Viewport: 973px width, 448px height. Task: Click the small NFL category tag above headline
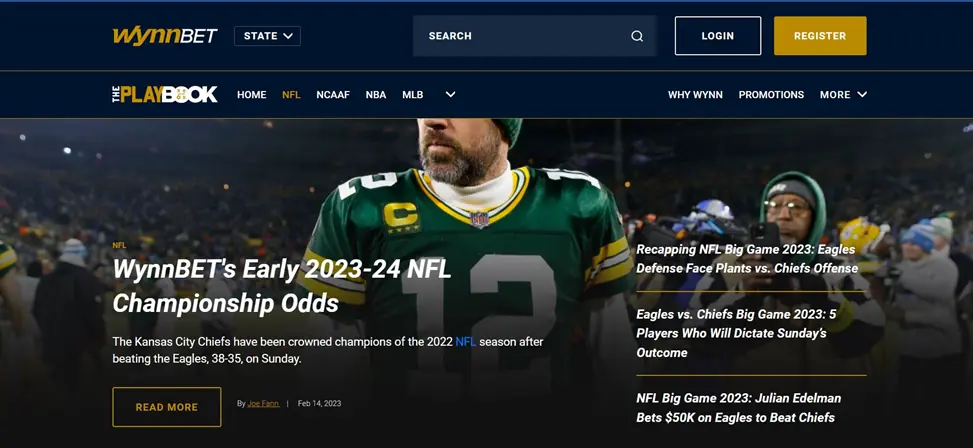(119, 246)
